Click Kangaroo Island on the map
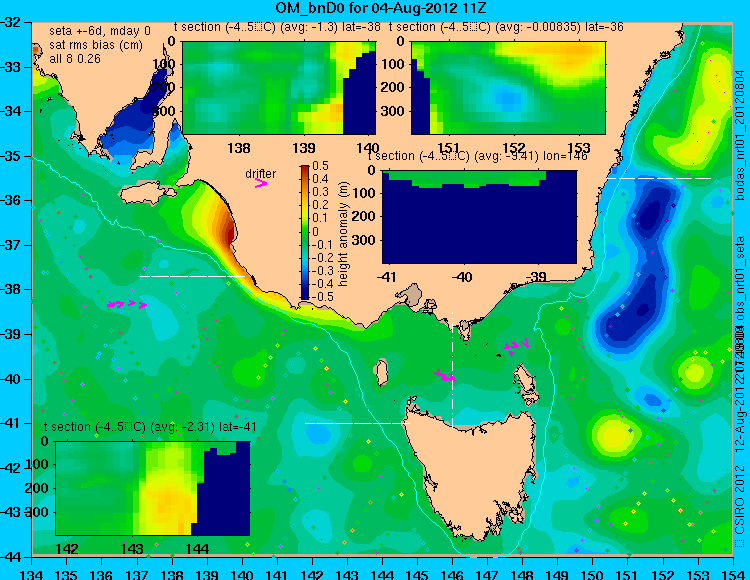The width and height of the screenshot is (750, 580). 148,193
